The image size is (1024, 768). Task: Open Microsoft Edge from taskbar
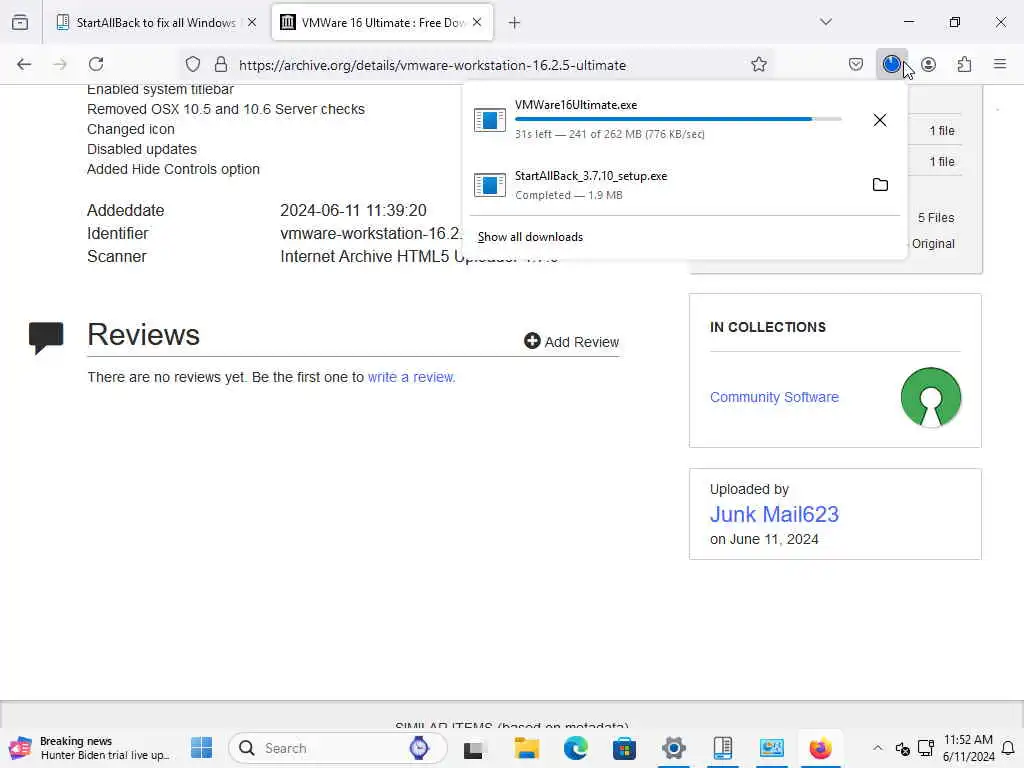(575, 748)
